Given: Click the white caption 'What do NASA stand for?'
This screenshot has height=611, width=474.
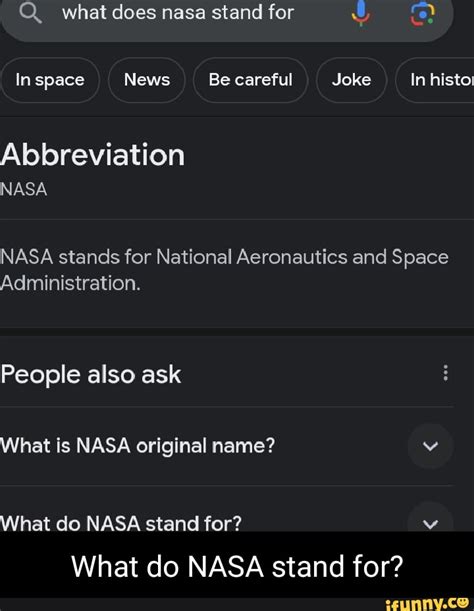Looking at the screenshot, I should (x=237, y=567).
